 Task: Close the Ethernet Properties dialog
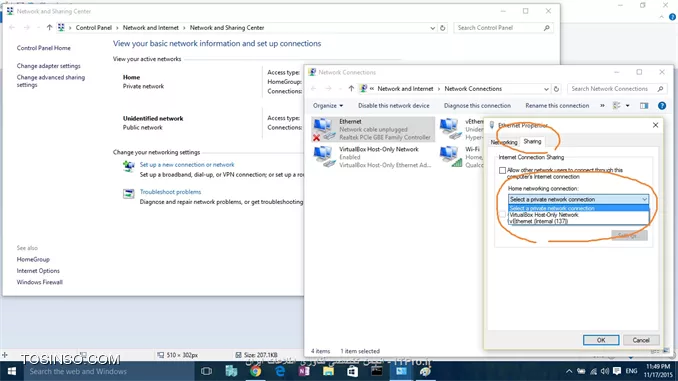[656, 125]
